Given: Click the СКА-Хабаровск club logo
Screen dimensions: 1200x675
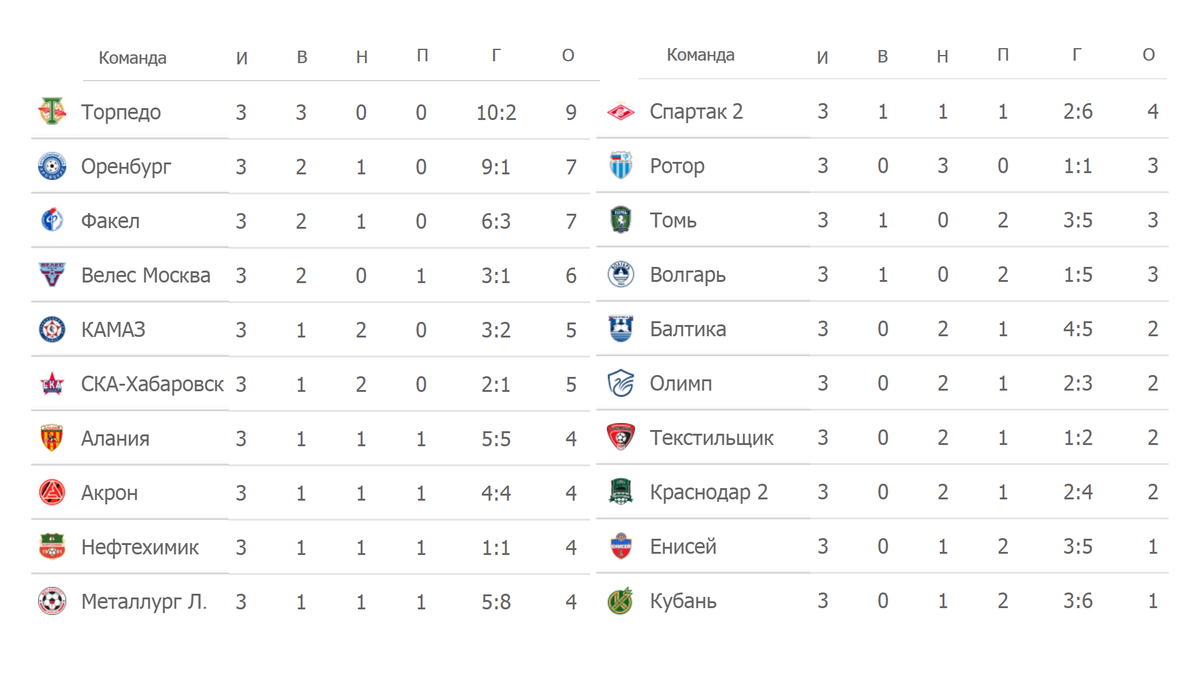Looking at the screenshot, I should pyautogui.click(x=52, y=383).
